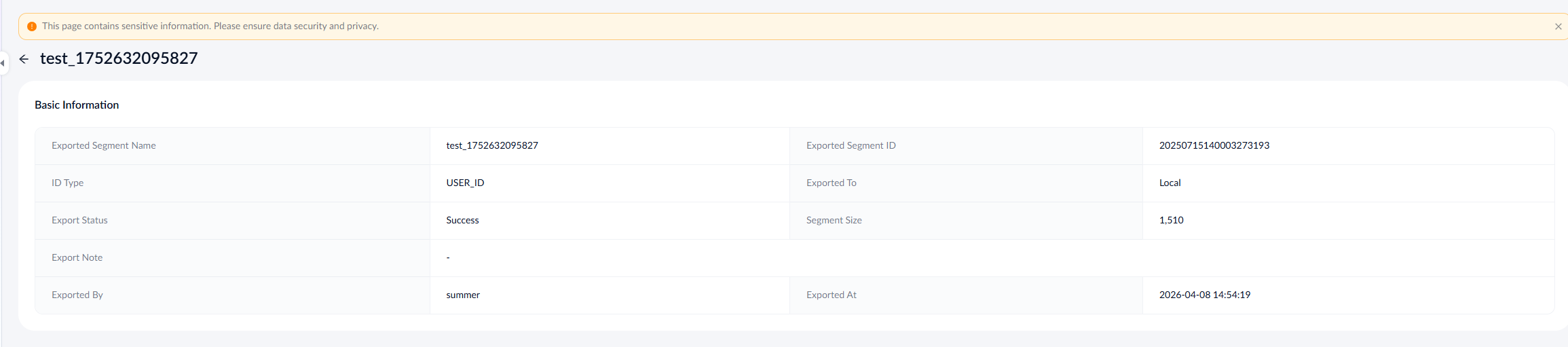Click the Success export status value

point(462,220)
